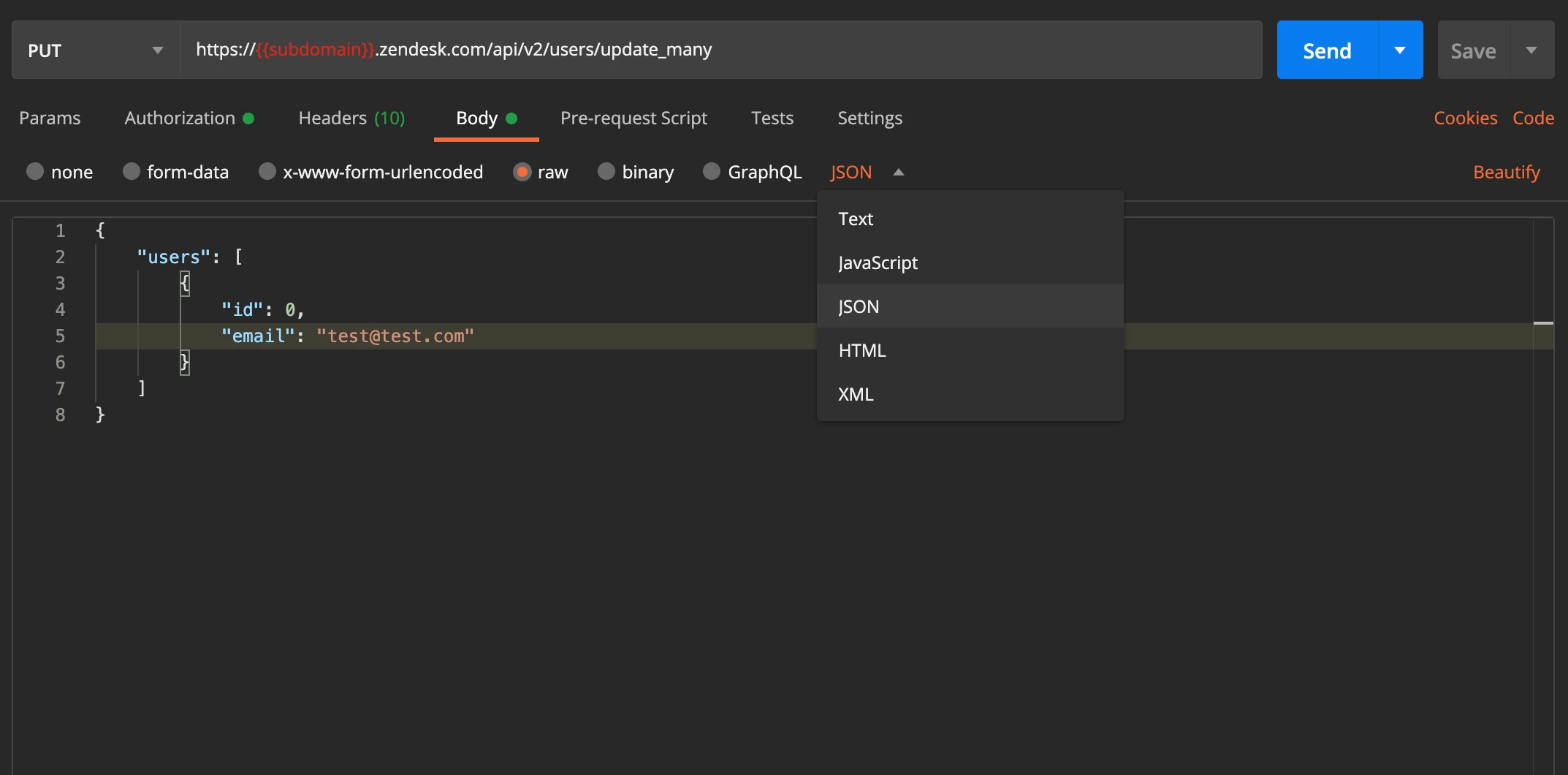This screenshot has height=775, width=1568.
Task: Open the Send options dropdown arrow
Action: tap(1400, 50)
